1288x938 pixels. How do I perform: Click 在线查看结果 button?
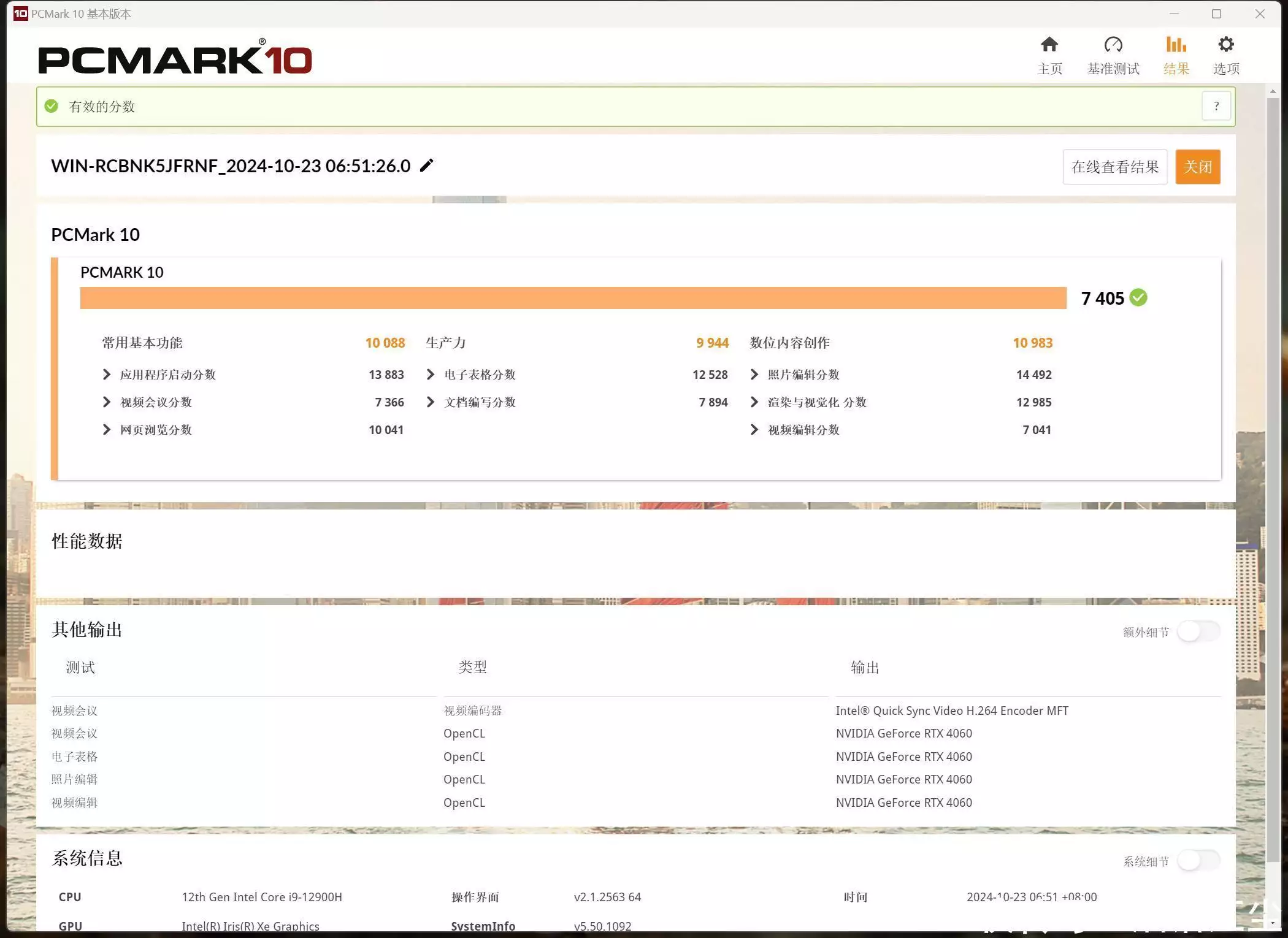click(x=1115, y=167)
